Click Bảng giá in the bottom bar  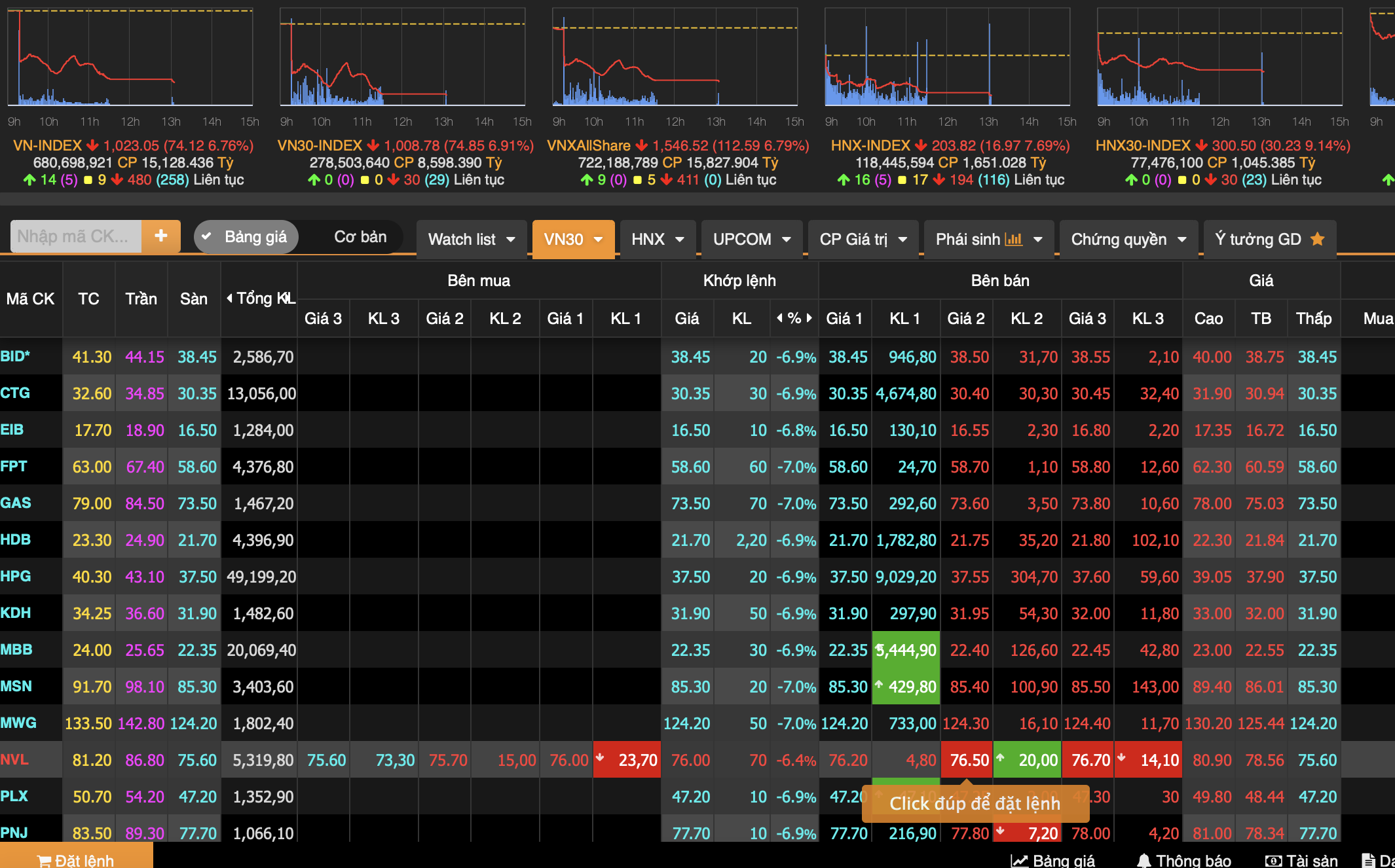point(1053,861)
